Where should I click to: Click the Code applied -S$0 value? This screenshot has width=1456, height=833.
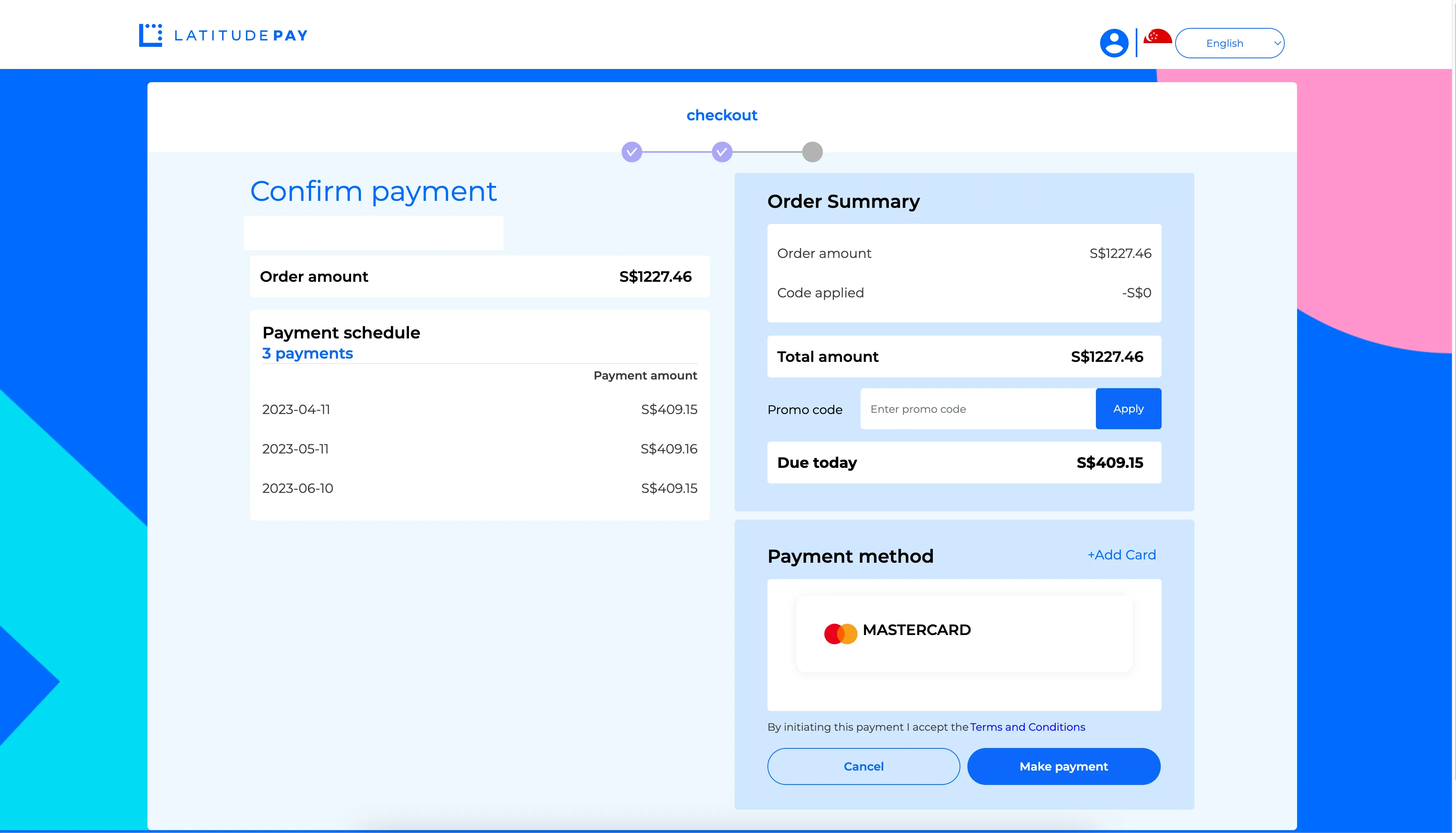point(1136,293)
